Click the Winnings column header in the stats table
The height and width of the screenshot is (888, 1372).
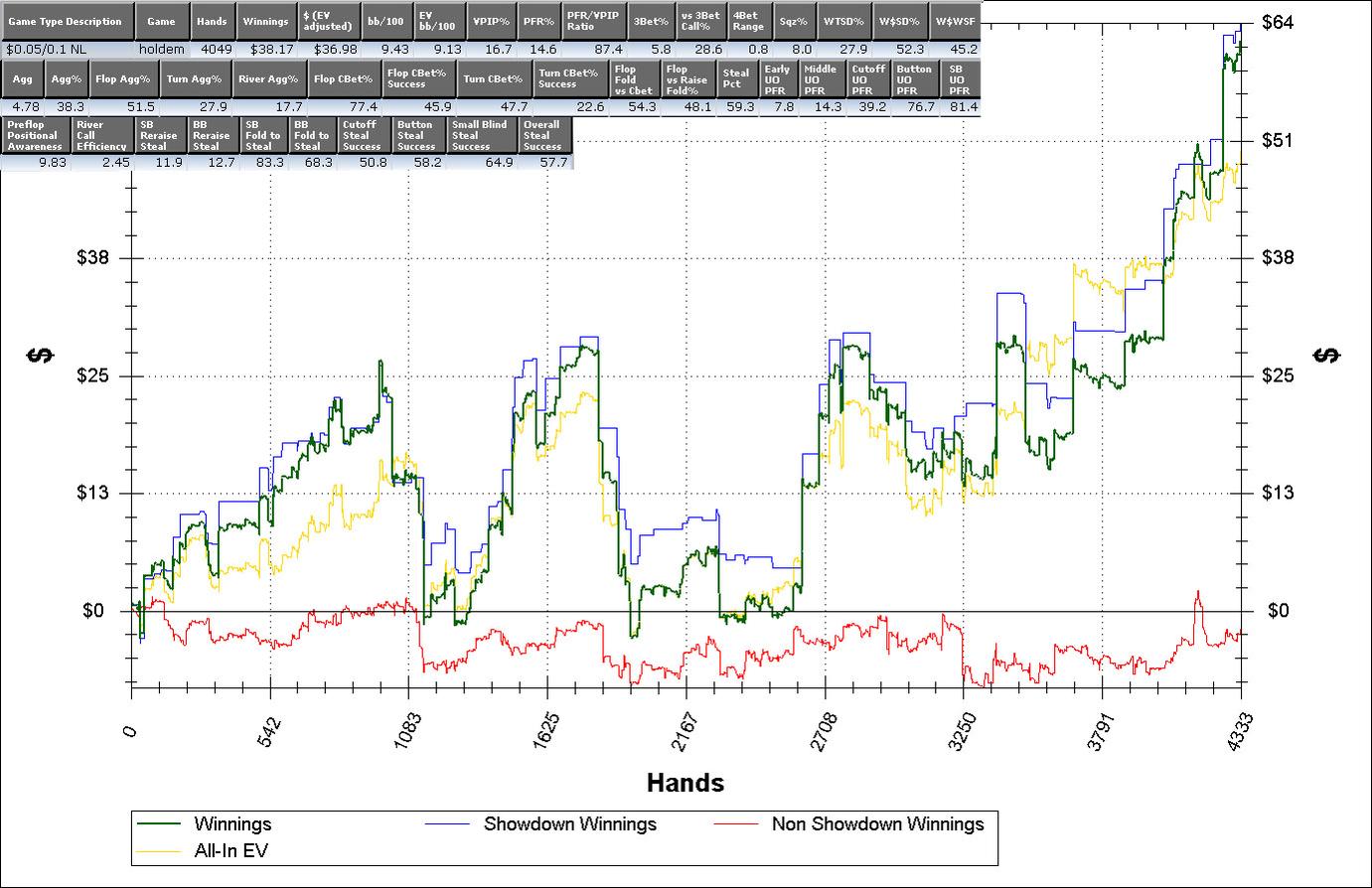[265, 21]
